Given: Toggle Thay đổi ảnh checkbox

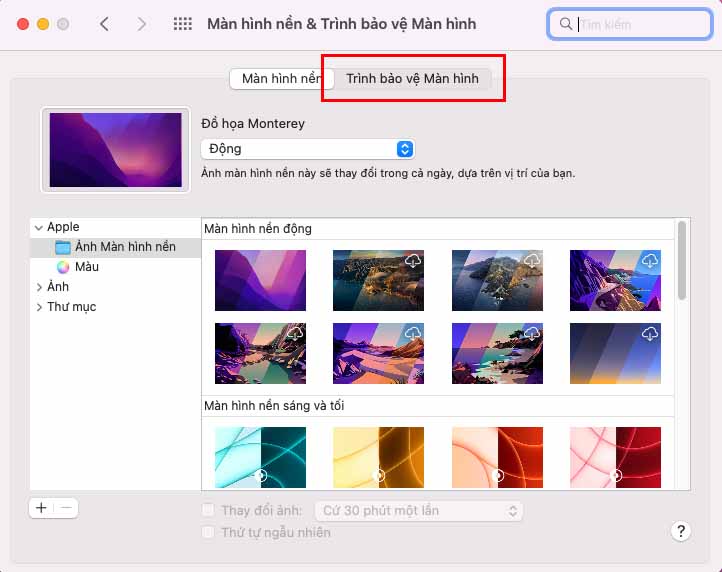Looking at the screenshot, I should click(208, 510).
